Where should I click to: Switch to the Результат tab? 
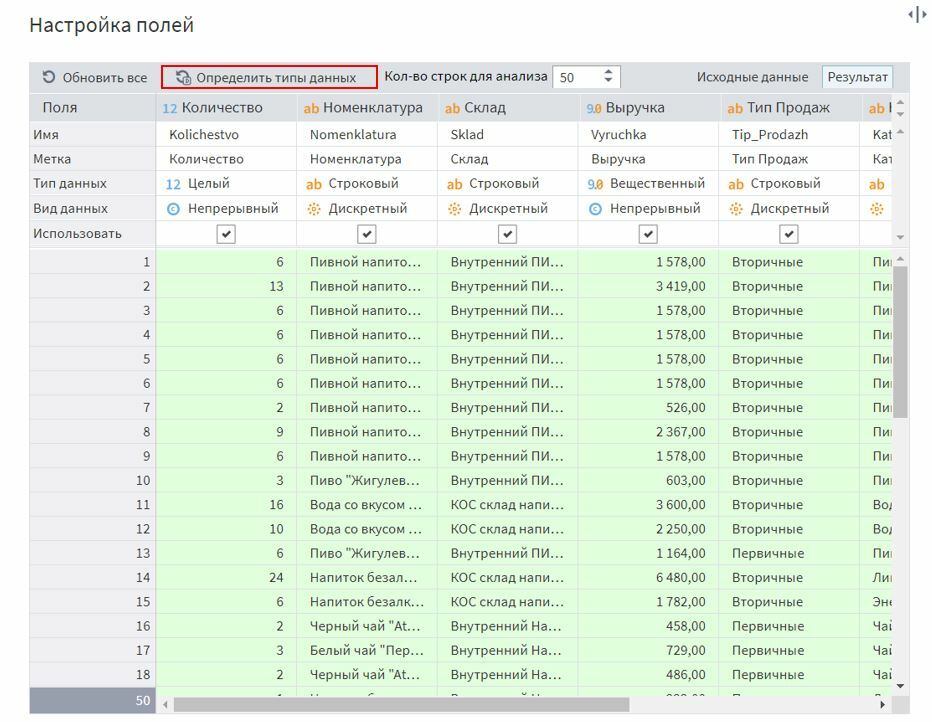857,77
